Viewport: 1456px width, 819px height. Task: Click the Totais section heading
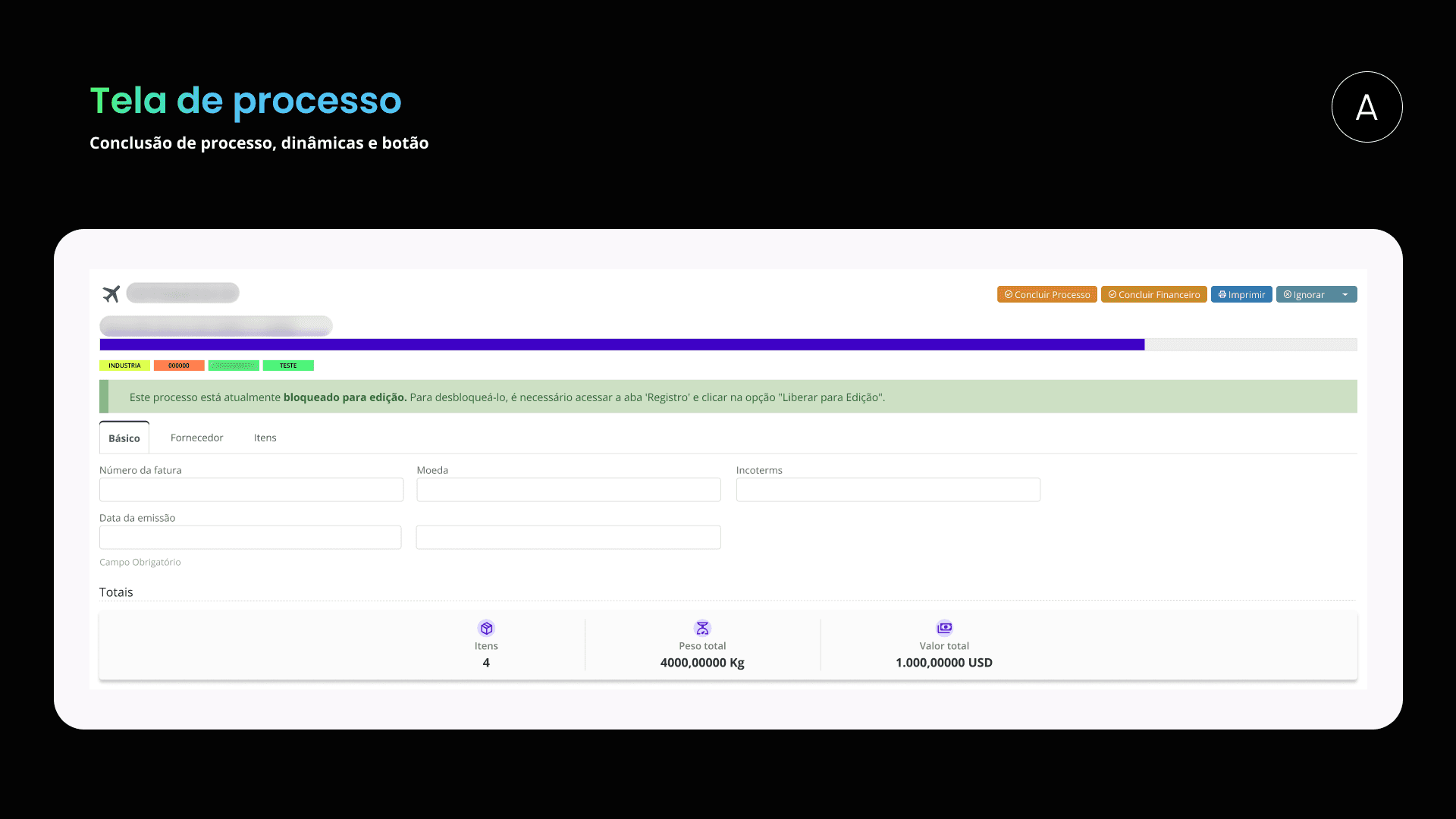(x=116, y=592)
